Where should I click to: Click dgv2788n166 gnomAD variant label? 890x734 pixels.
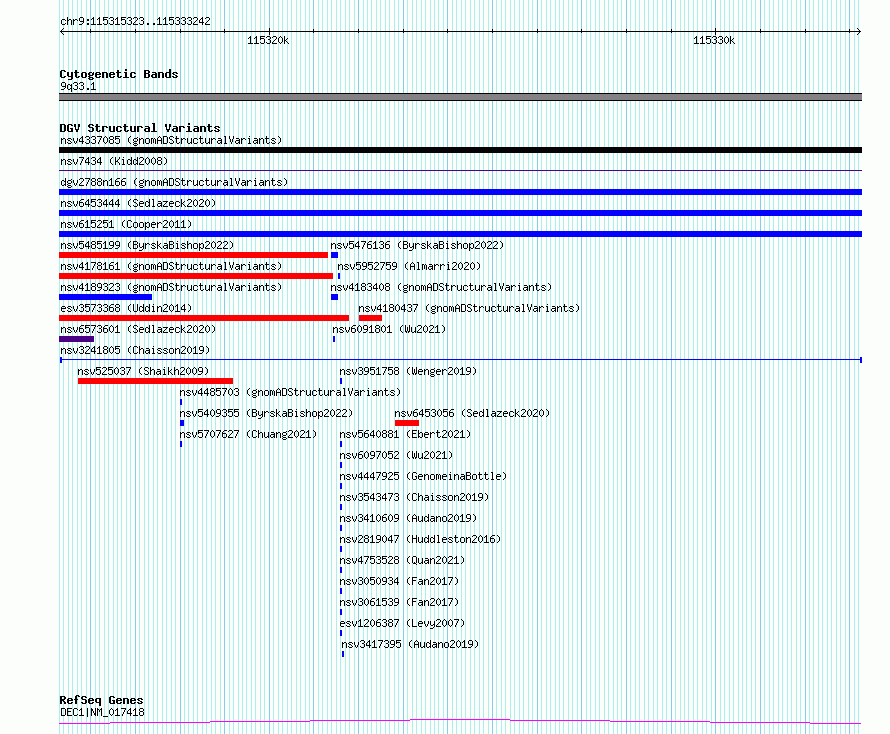point(174,182)
